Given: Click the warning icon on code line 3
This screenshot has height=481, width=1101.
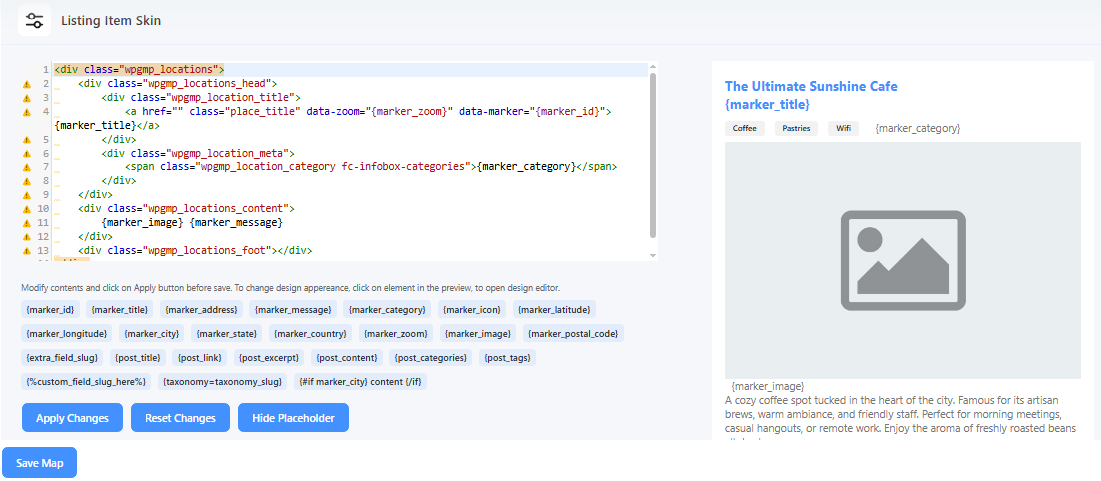Looking at the screenshot, I should pos(27,98).
